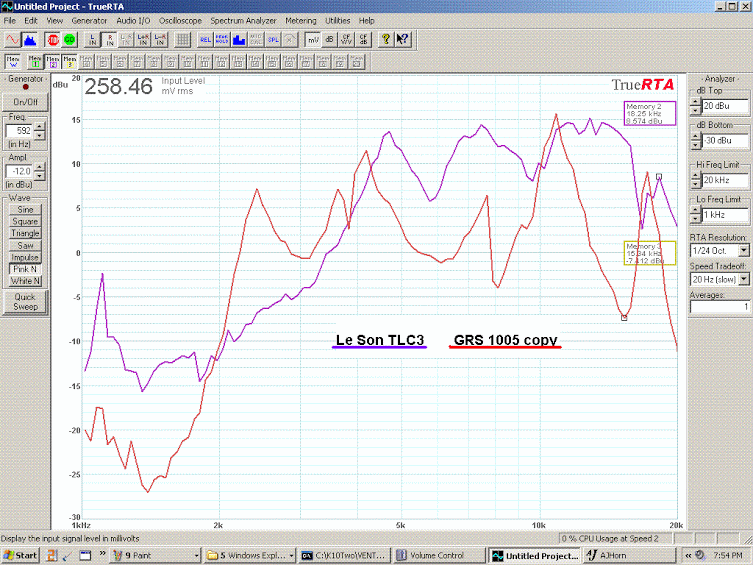The height and width of the screenshot is (565, 753).
Task: Switch to AJHorn in the taskbar
Action: [629, 555]
